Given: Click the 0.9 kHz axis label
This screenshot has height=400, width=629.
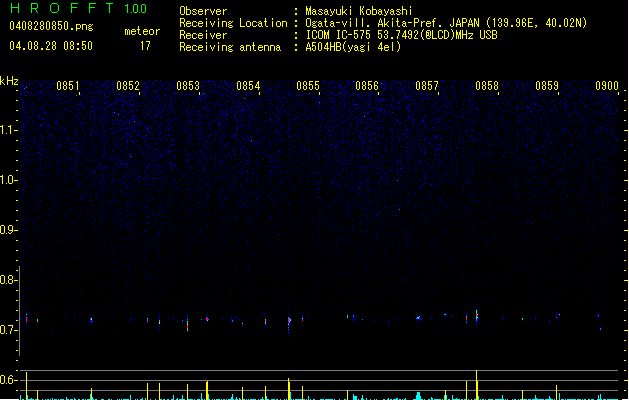Looking at the screenshot, I should click(8, 230).
